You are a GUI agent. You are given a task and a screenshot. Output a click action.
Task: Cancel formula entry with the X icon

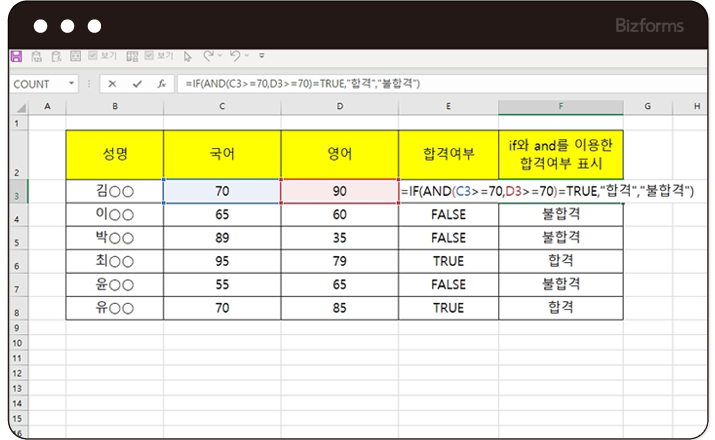point(112,84)
